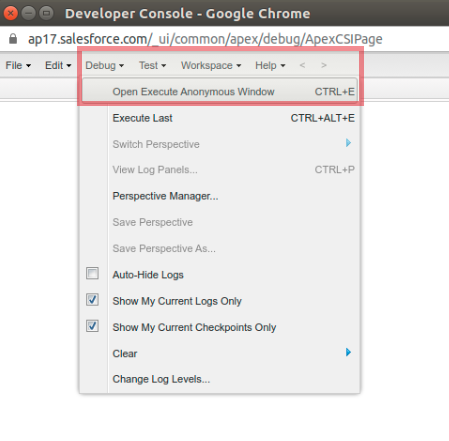Uncheck Show My Current Checkpoints Only
Screen dimensions: 449x441
(92, 326)
